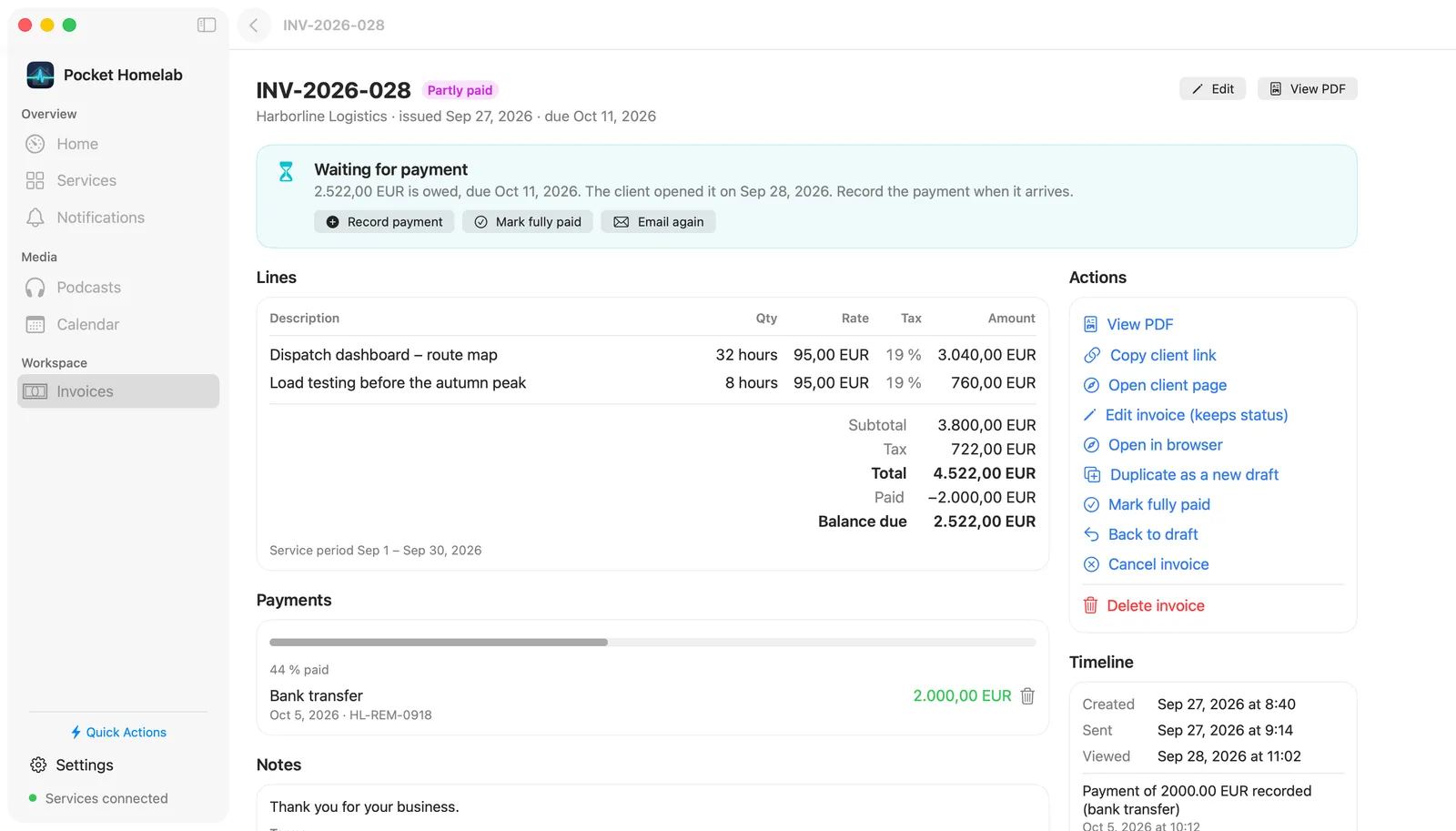Click the Bank transfer payment entry

652,704
